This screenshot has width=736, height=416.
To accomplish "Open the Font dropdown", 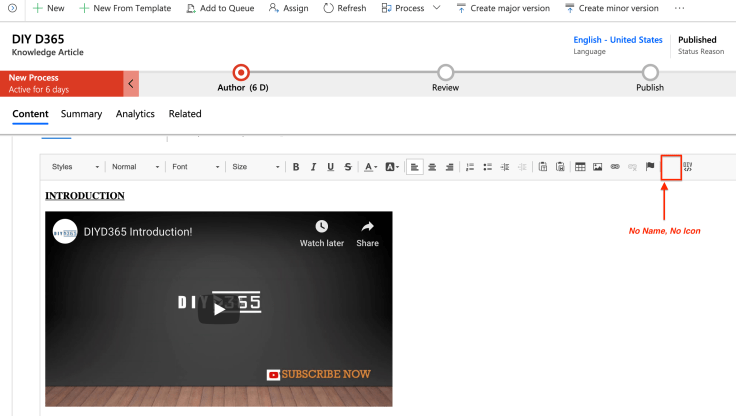I will [195, 167].
